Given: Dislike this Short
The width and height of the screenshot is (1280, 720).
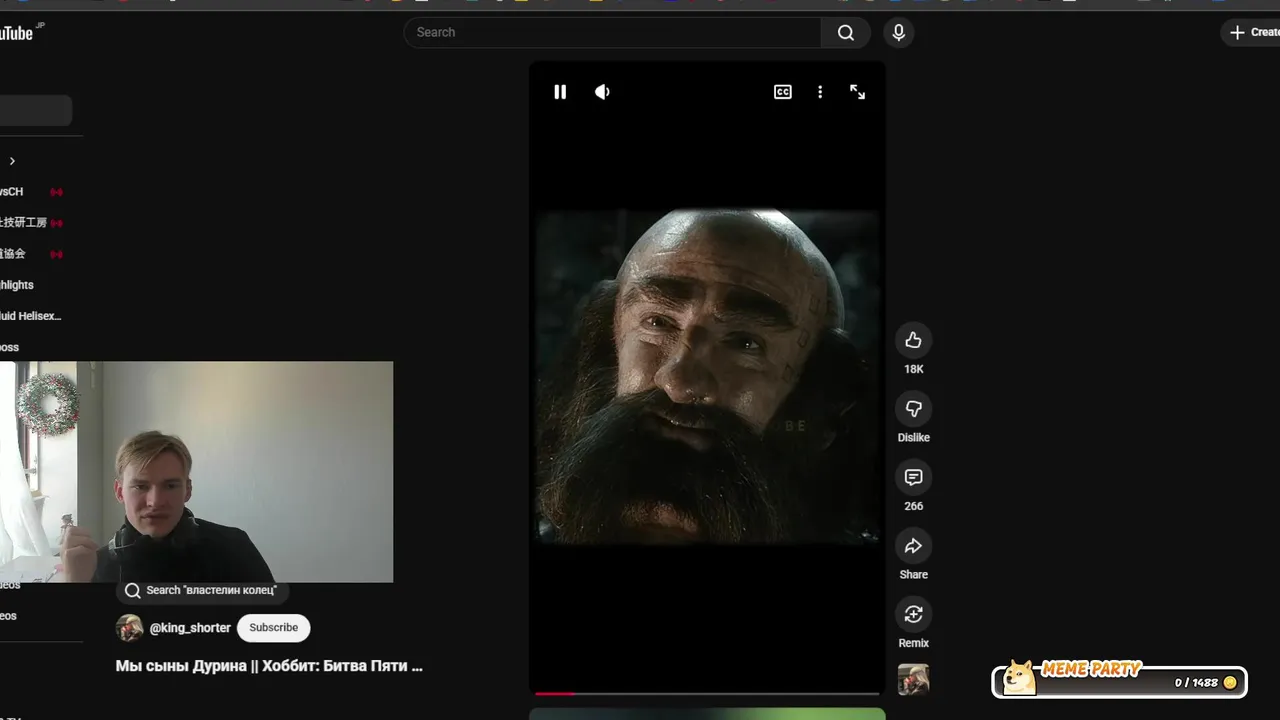Looking at the screenshot, I should 913,409.
